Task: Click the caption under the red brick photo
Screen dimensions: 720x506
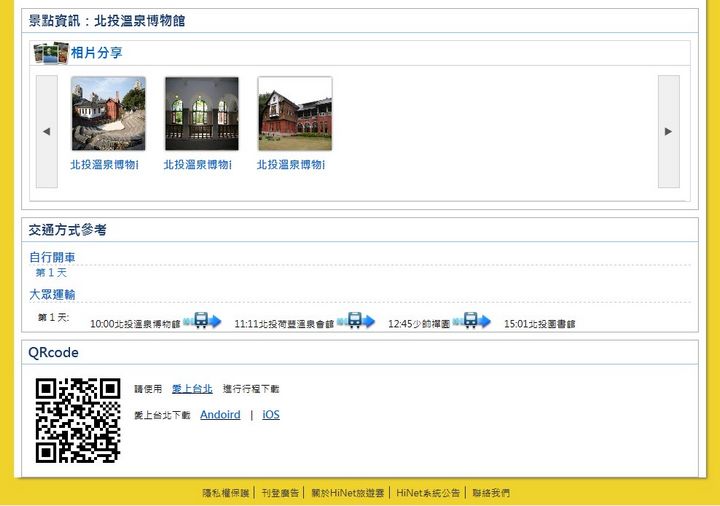Action: [x=291, y=164]
